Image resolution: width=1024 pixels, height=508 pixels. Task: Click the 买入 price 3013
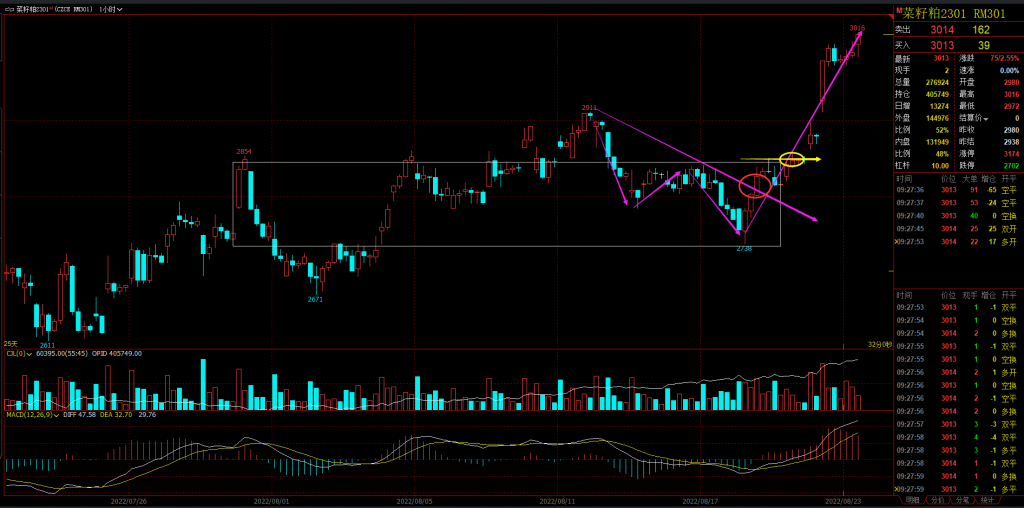click(942, 45)
